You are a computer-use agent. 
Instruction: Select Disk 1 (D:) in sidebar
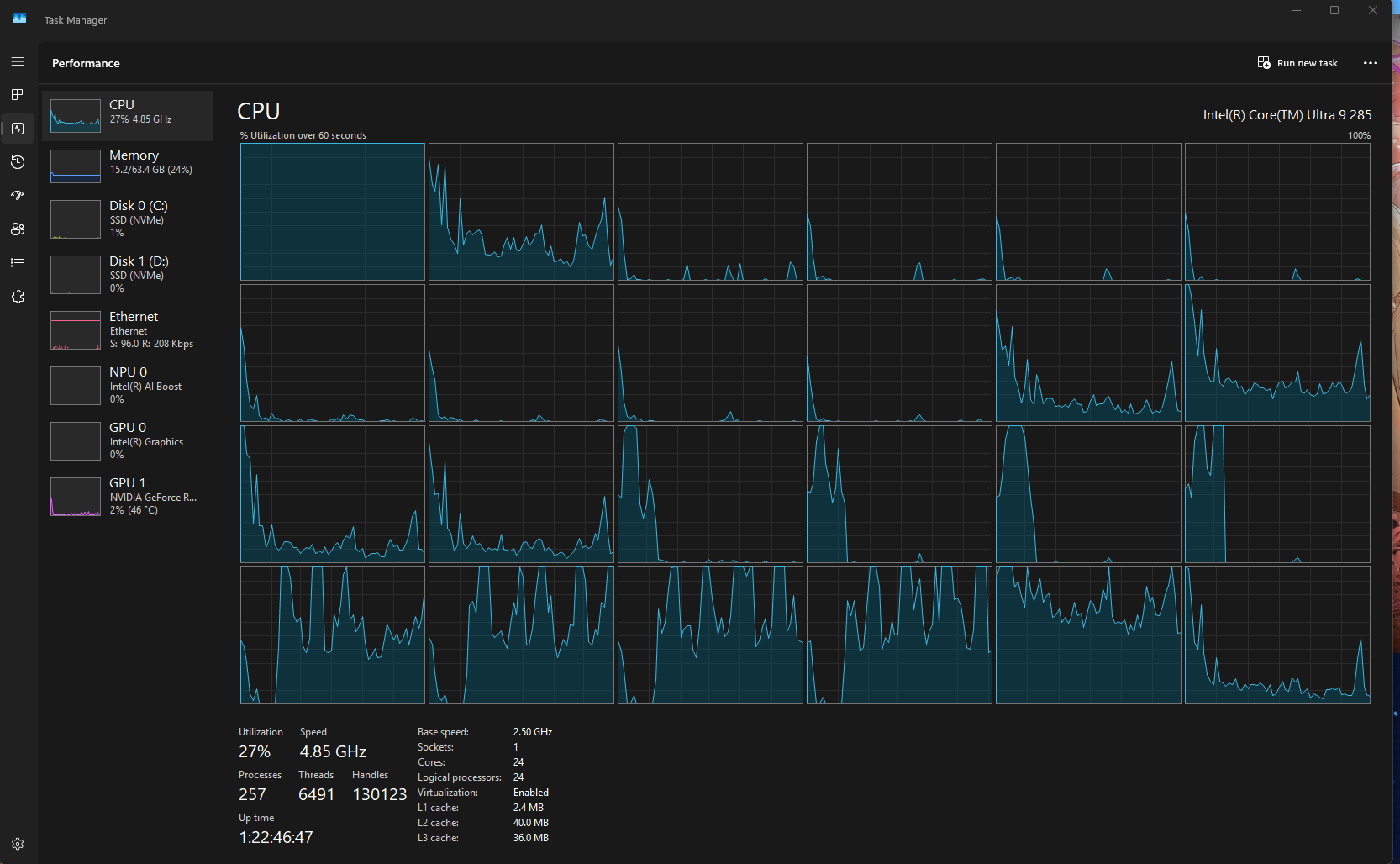click(x=128, y=275)
